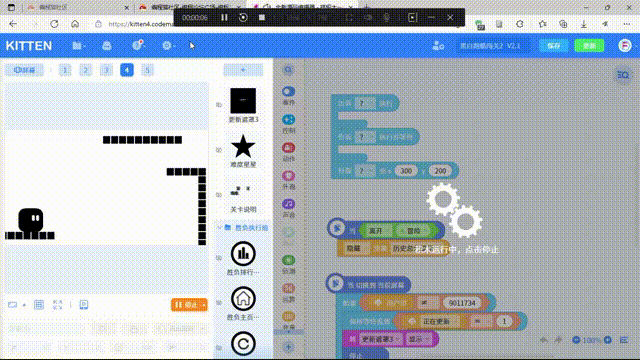Edit the x value 300 in block
The height and width of the screenshot is (360, 640).
[x=406, y=171]
